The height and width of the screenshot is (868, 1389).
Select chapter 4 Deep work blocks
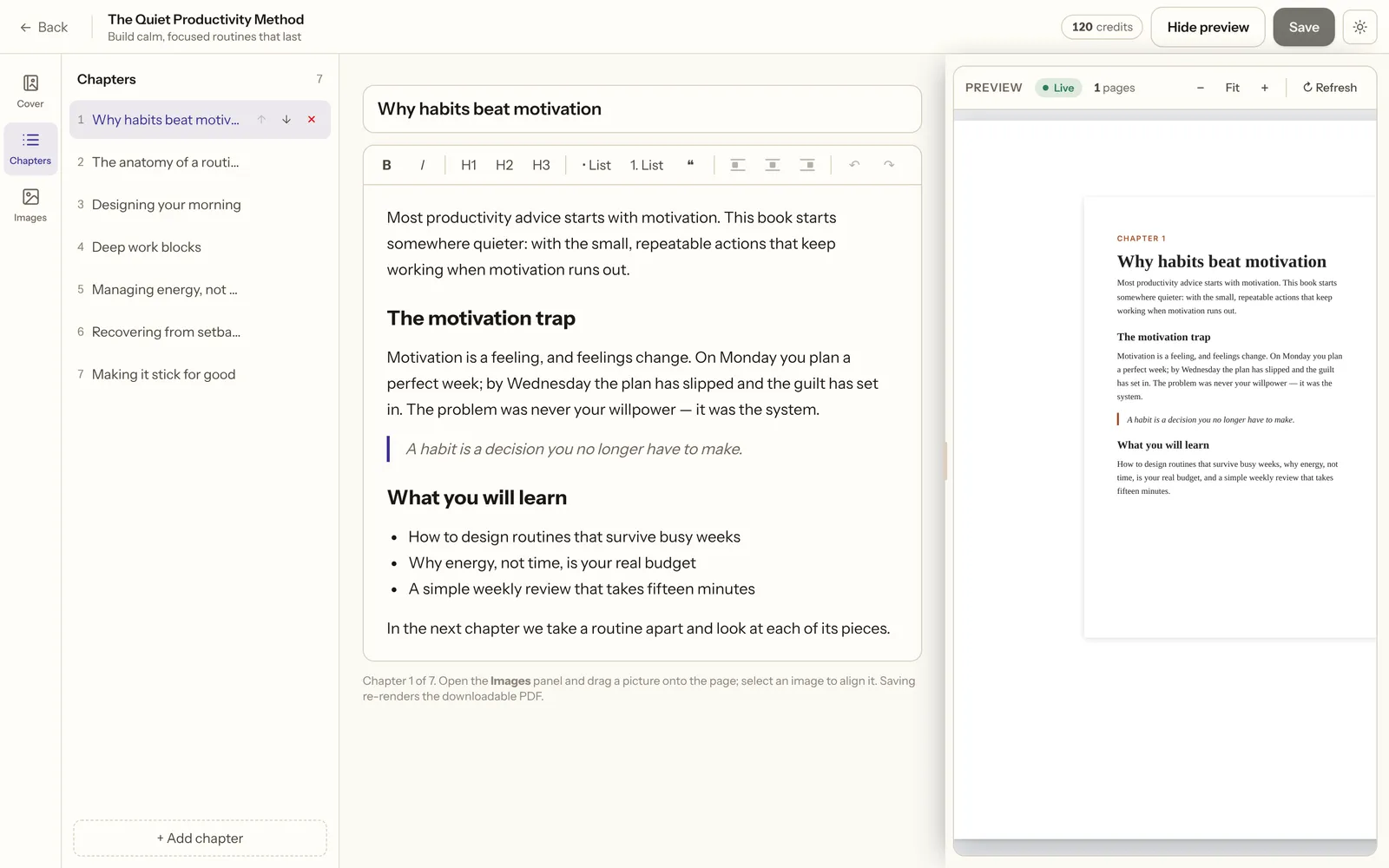click(200, 247)
